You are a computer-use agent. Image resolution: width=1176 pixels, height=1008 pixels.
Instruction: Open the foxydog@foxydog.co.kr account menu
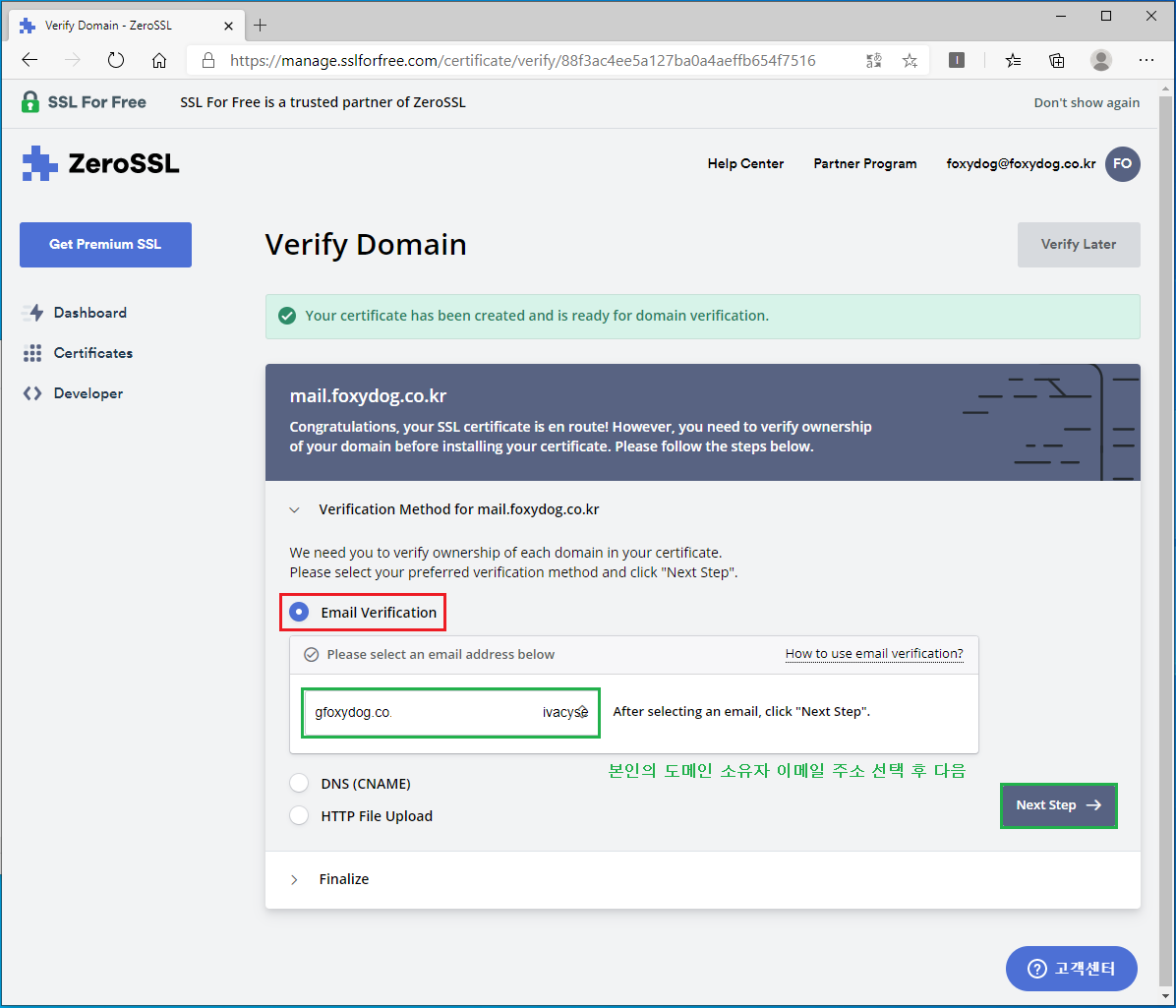1021,163
